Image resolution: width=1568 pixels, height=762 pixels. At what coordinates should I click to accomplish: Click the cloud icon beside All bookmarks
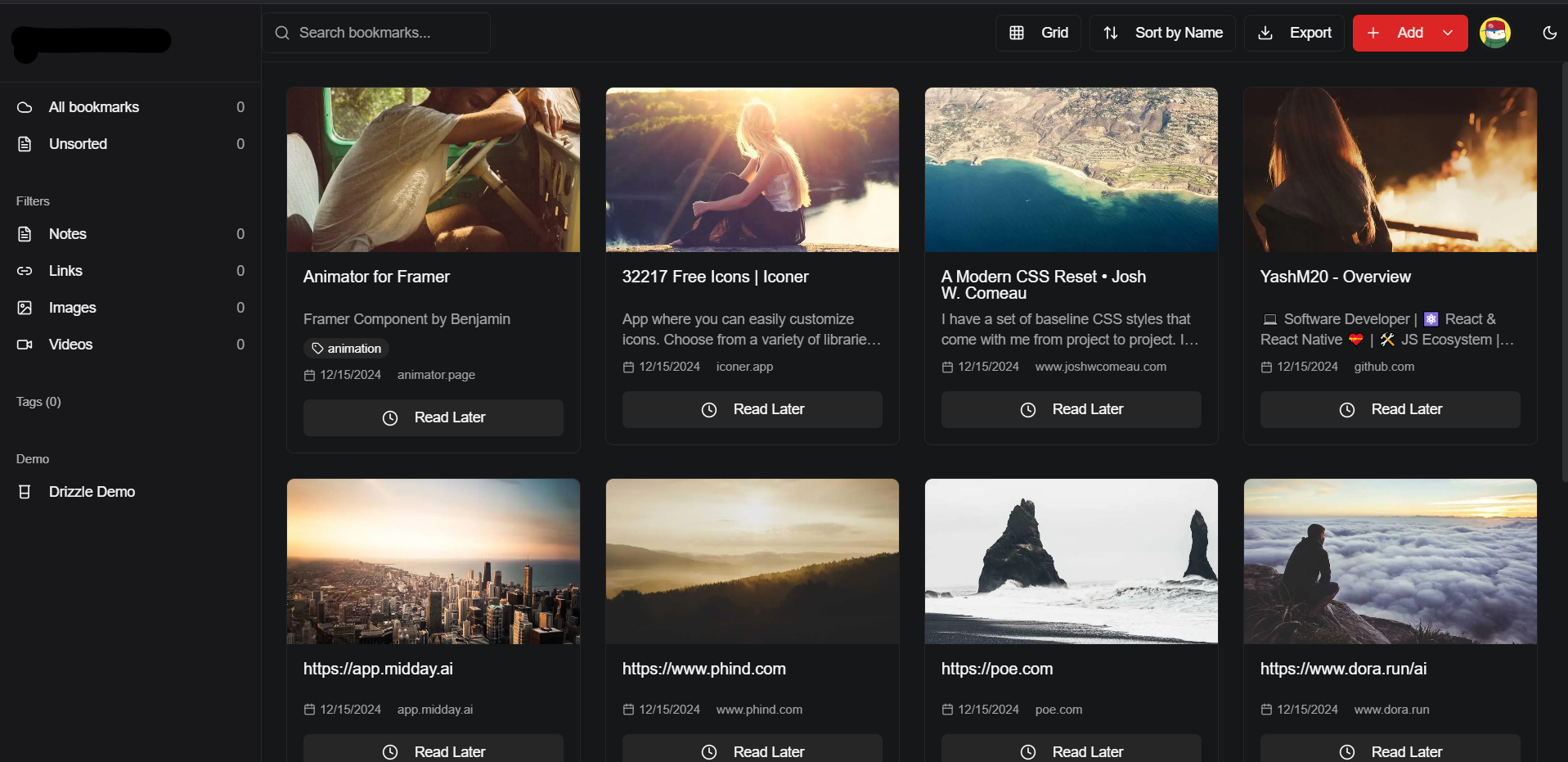[x=25, y=107]
